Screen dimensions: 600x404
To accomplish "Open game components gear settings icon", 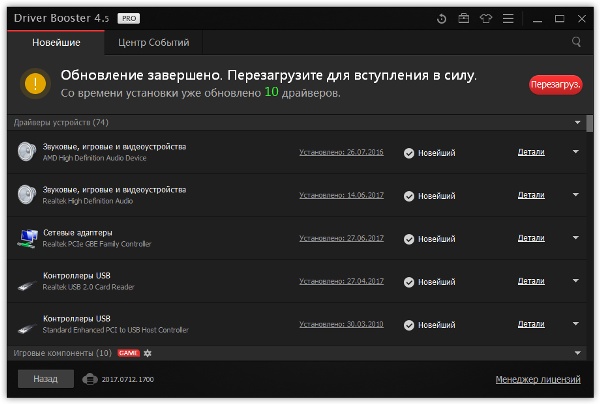I will (148, 353).
